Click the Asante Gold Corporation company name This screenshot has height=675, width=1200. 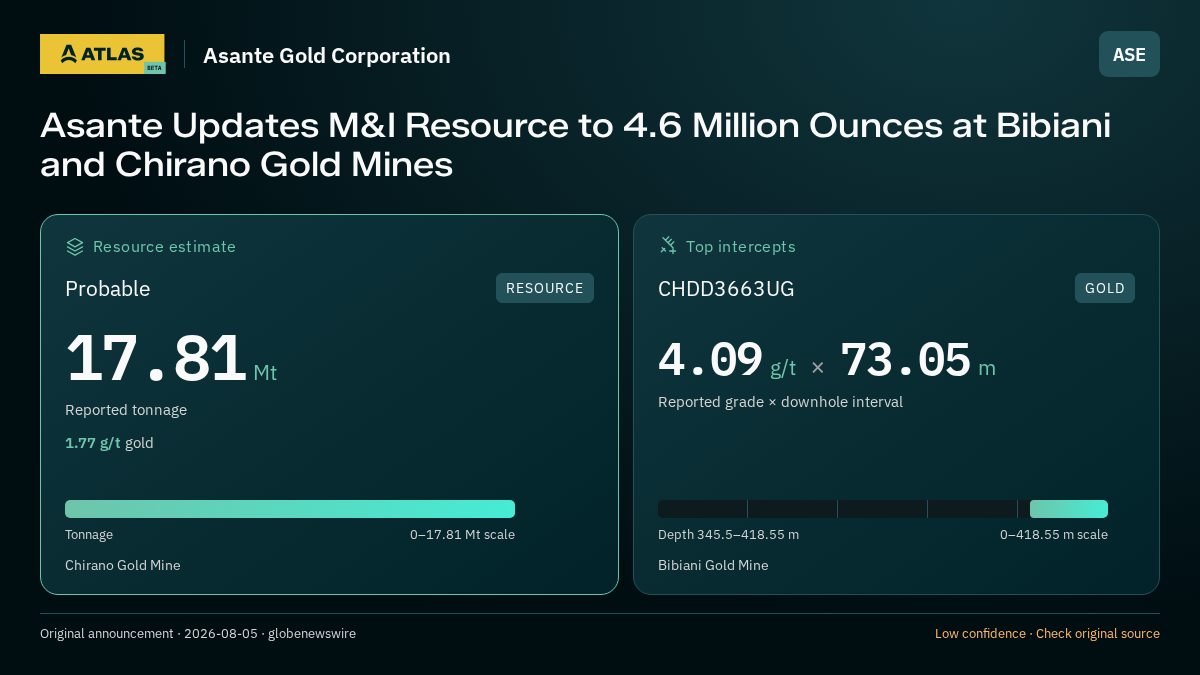point(327,55)
